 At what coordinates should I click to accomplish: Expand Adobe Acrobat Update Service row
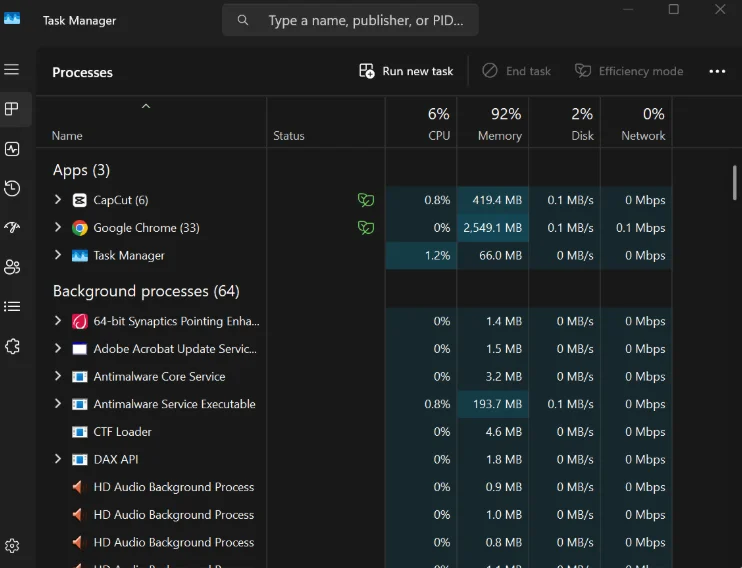[x=58, y=348]
